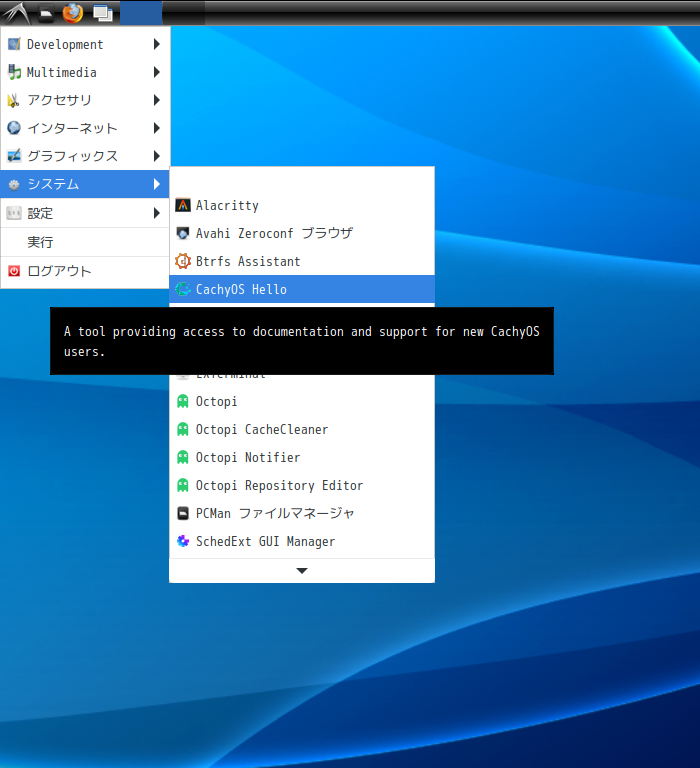
Task: Click the Octopi Notifier icon
Action: 183,457
